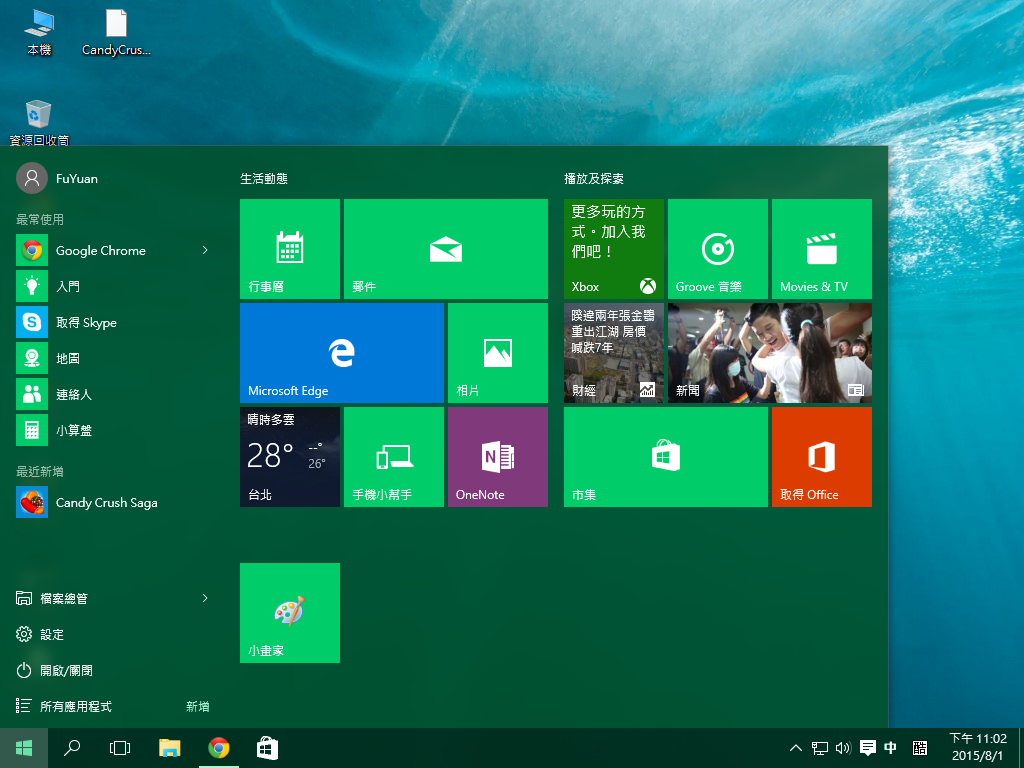Expand the 檔案總管 submenu arrow
1024x768 pixels.
coord(205,598)
